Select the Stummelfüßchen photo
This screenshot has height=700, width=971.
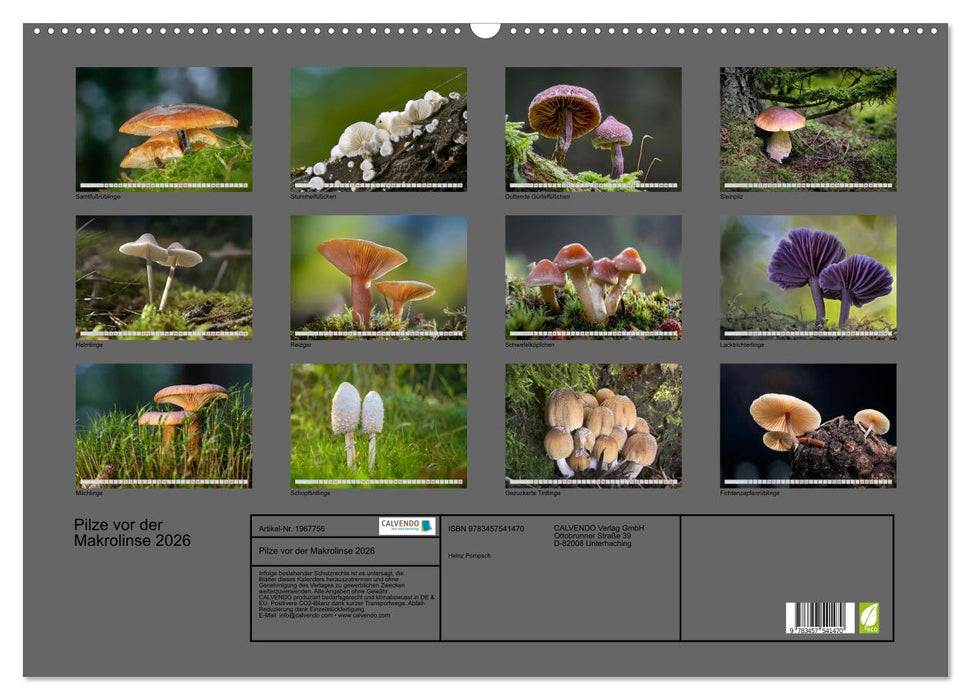click(378, 128)
